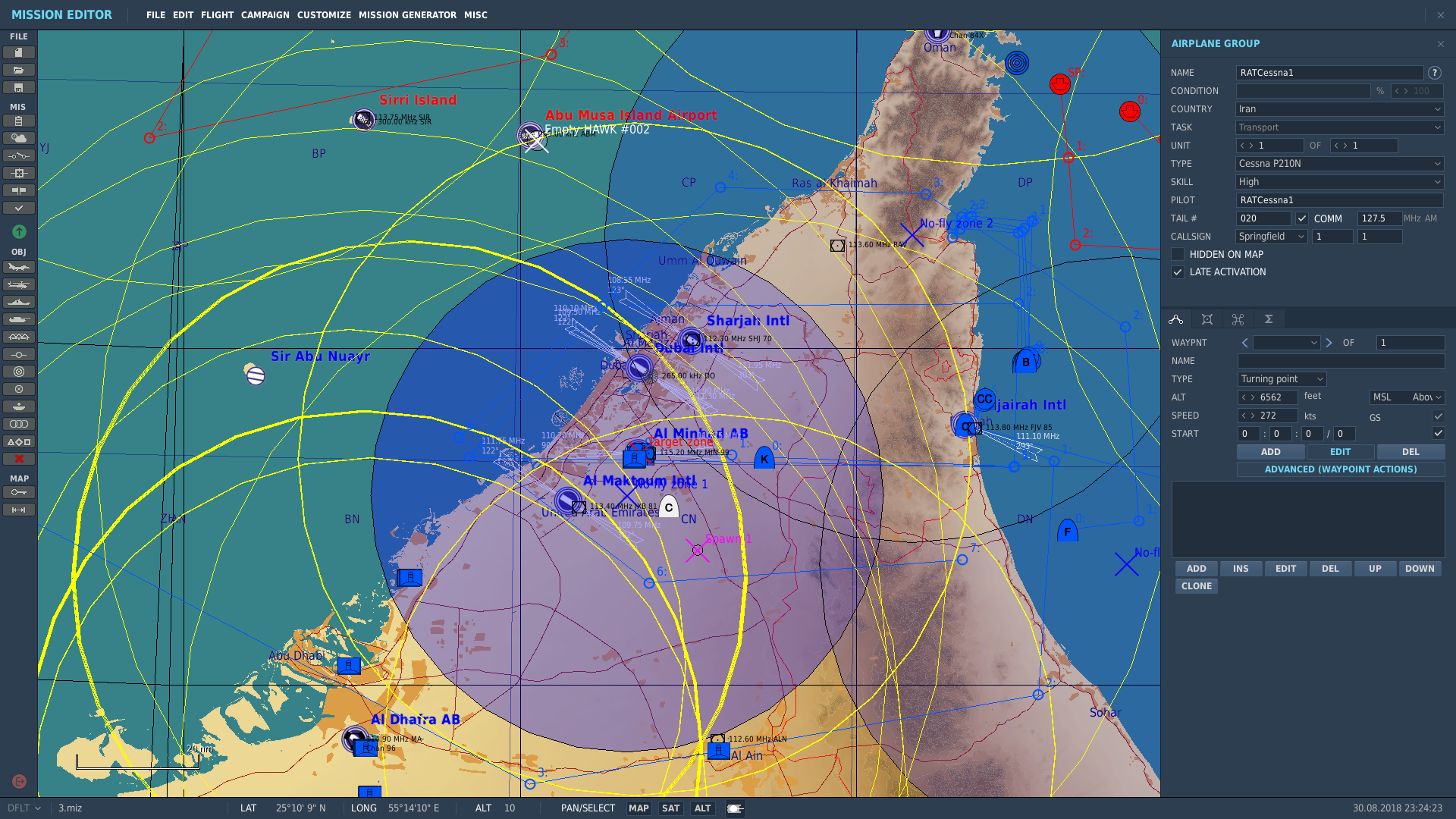Open the COUNTRY dropdown showing Iran
This screenshot has height=819, width=1456.
(1339, 109)
